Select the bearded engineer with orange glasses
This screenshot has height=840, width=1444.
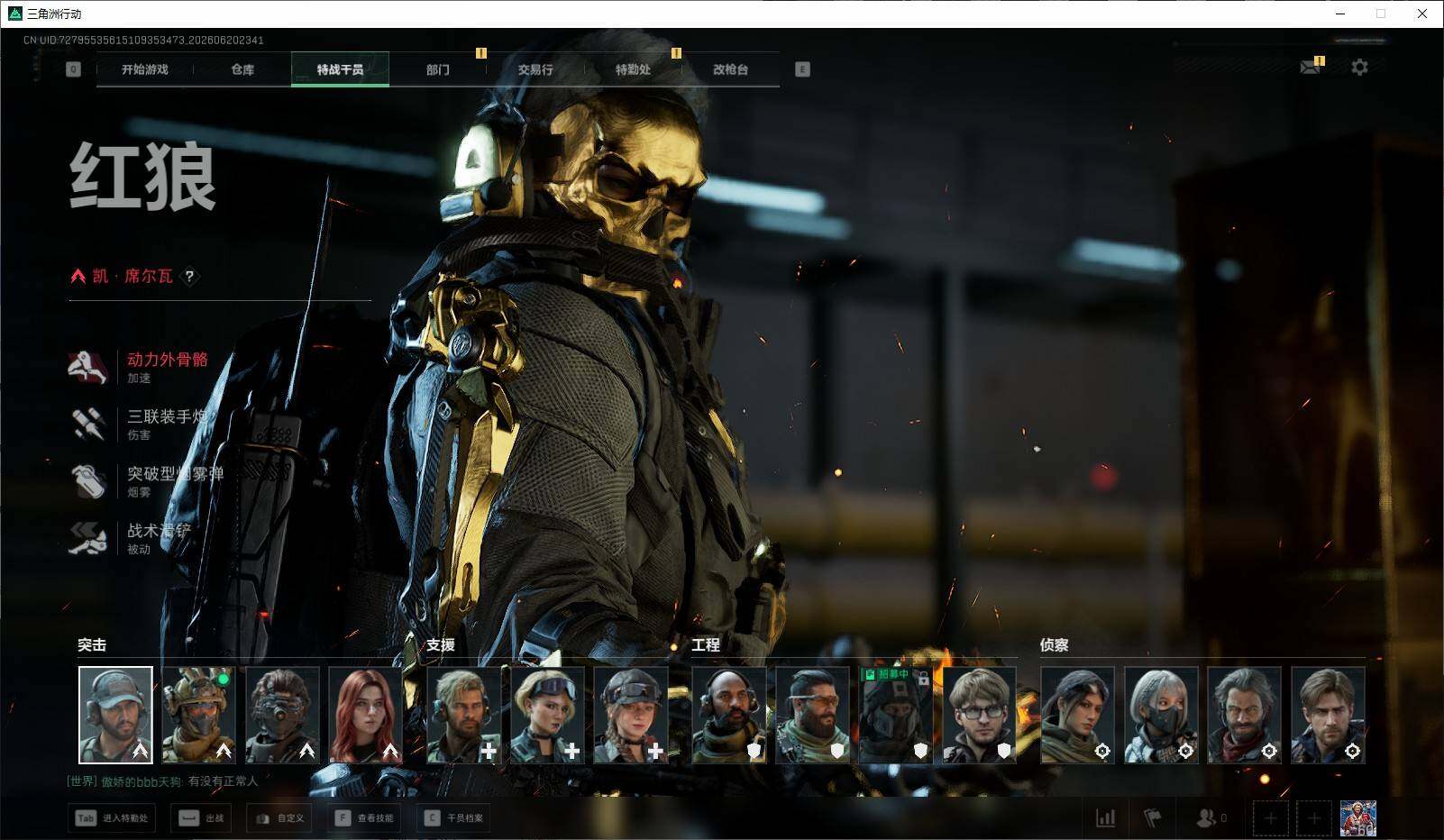[x=812, y=715]
